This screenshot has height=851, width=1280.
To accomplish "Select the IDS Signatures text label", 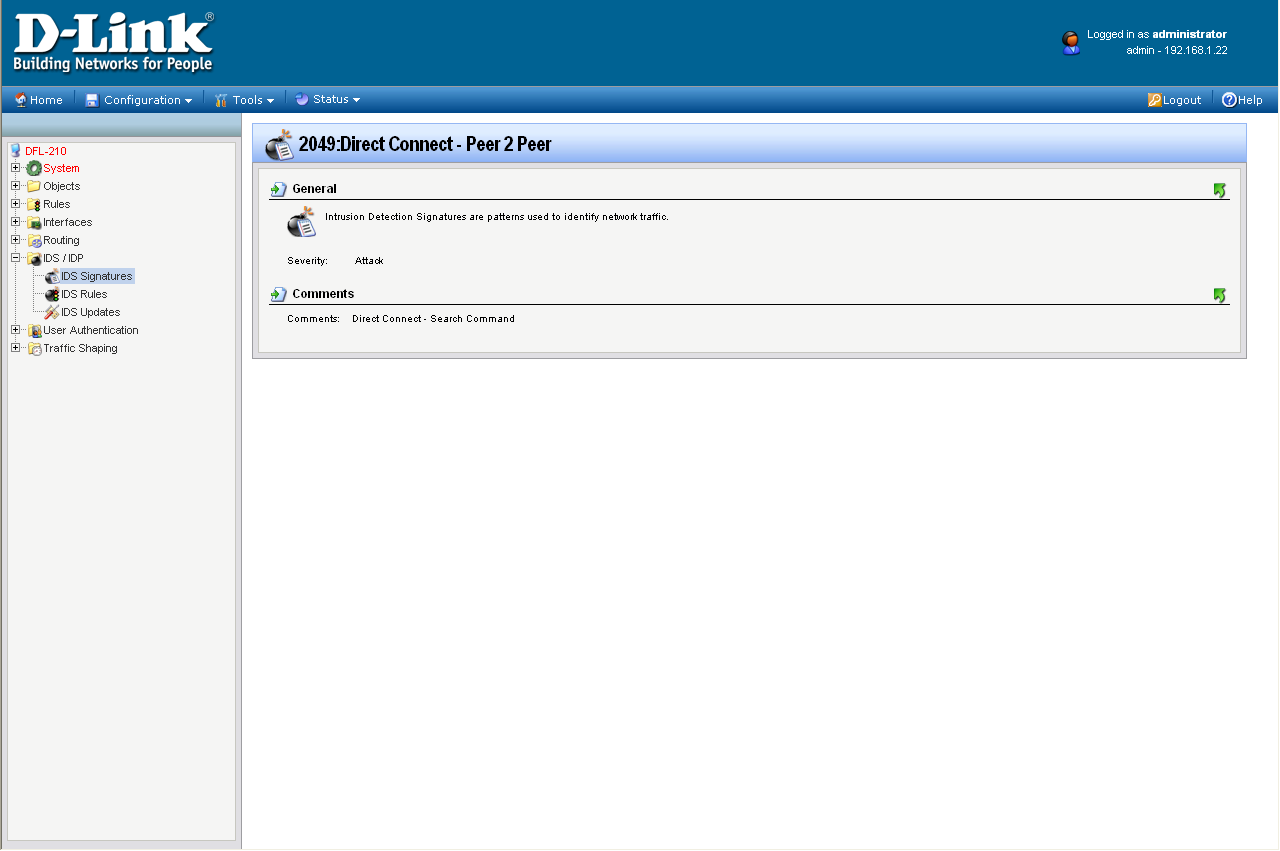I will [x=97, y=276].
